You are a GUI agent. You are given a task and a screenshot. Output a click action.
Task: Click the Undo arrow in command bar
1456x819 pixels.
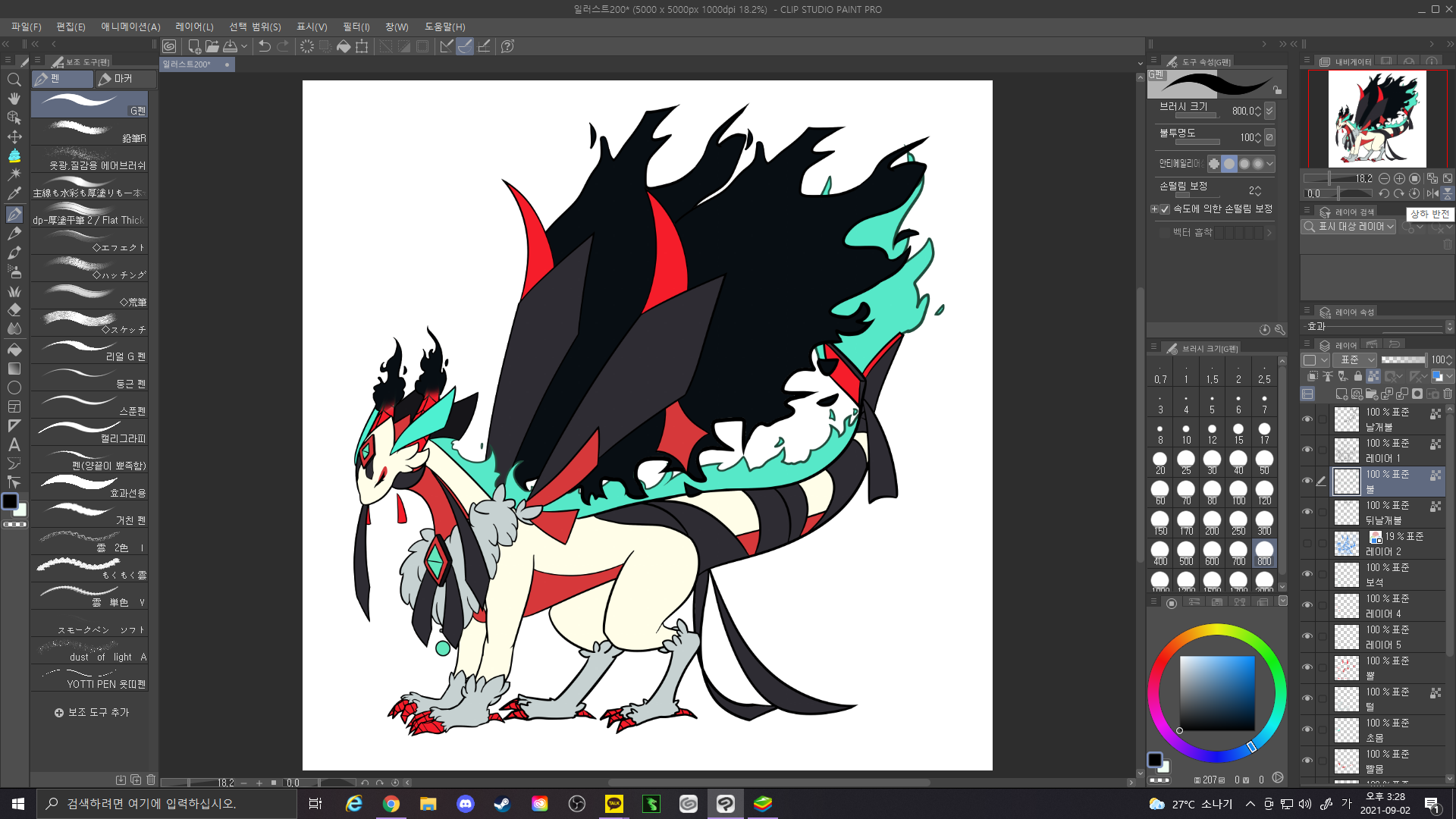coord(264,46)
